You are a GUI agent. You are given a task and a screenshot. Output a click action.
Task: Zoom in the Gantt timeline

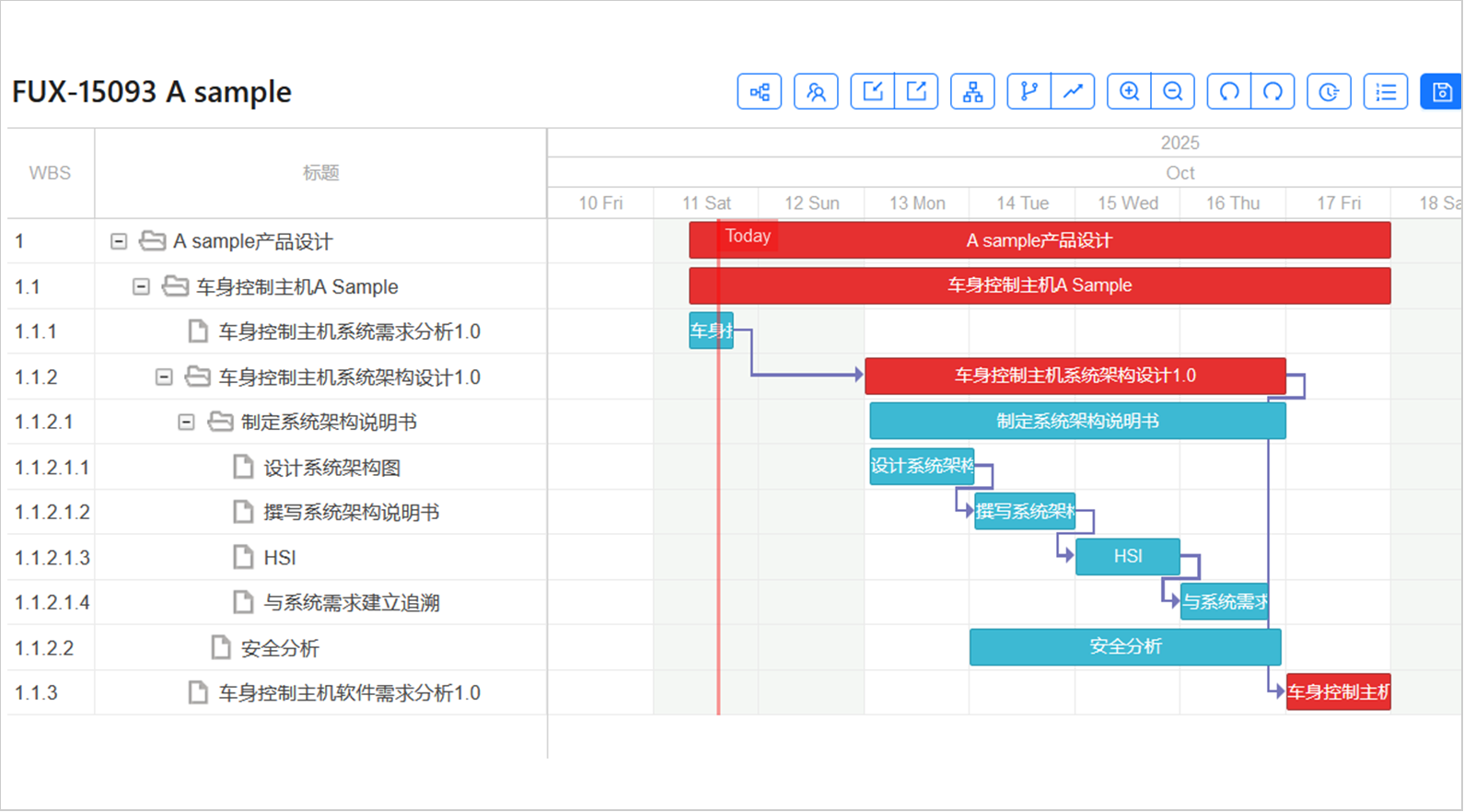click(x=1129, y=92)
